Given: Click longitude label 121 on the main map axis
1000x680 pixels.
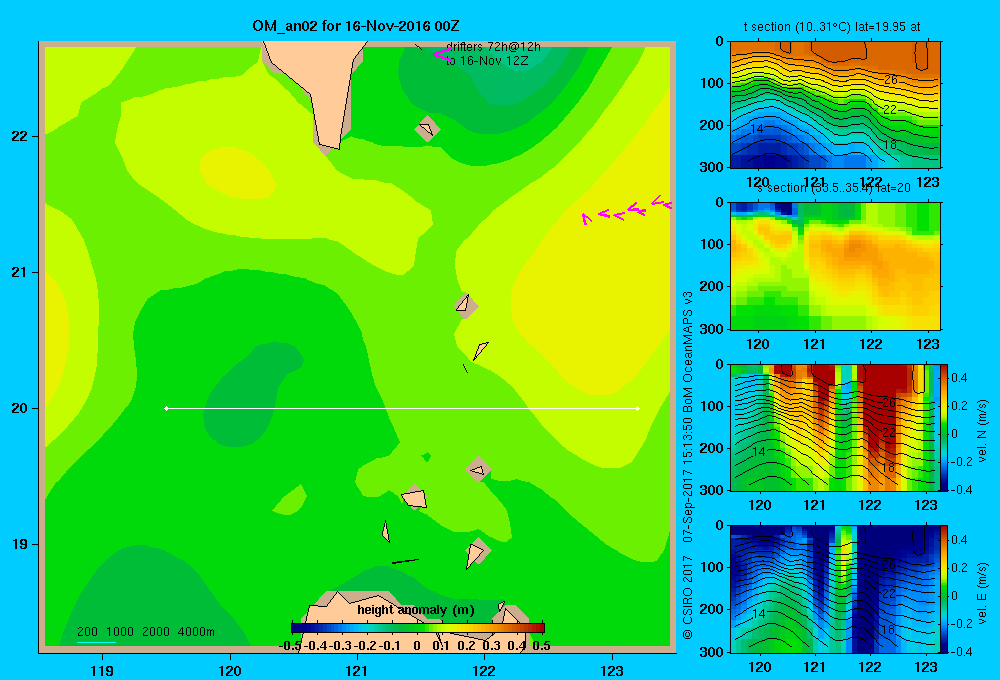Looking at the screenshot, I should pos(357,670).
